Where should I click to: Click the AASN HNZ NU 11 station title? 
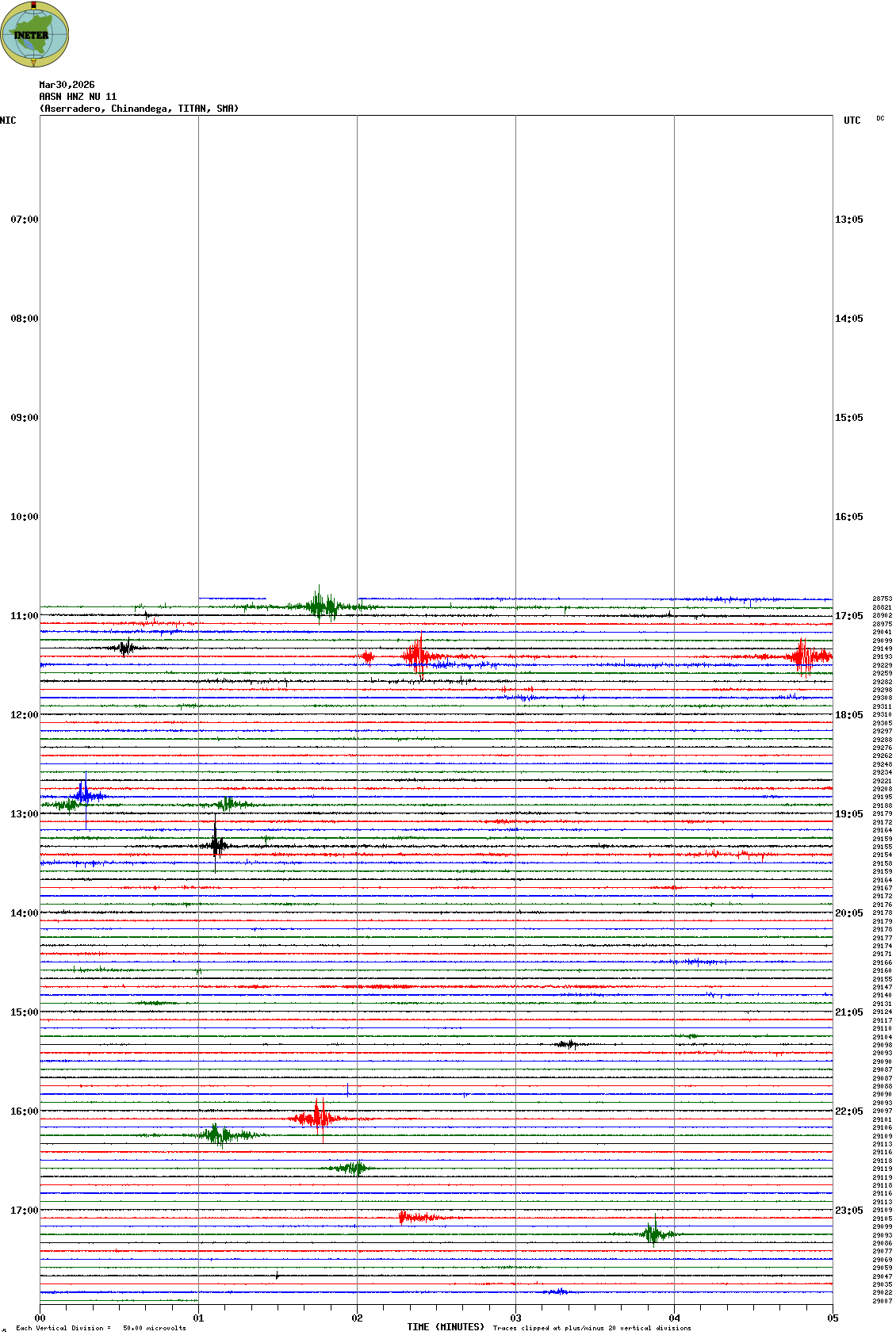[x=78, y=97]
